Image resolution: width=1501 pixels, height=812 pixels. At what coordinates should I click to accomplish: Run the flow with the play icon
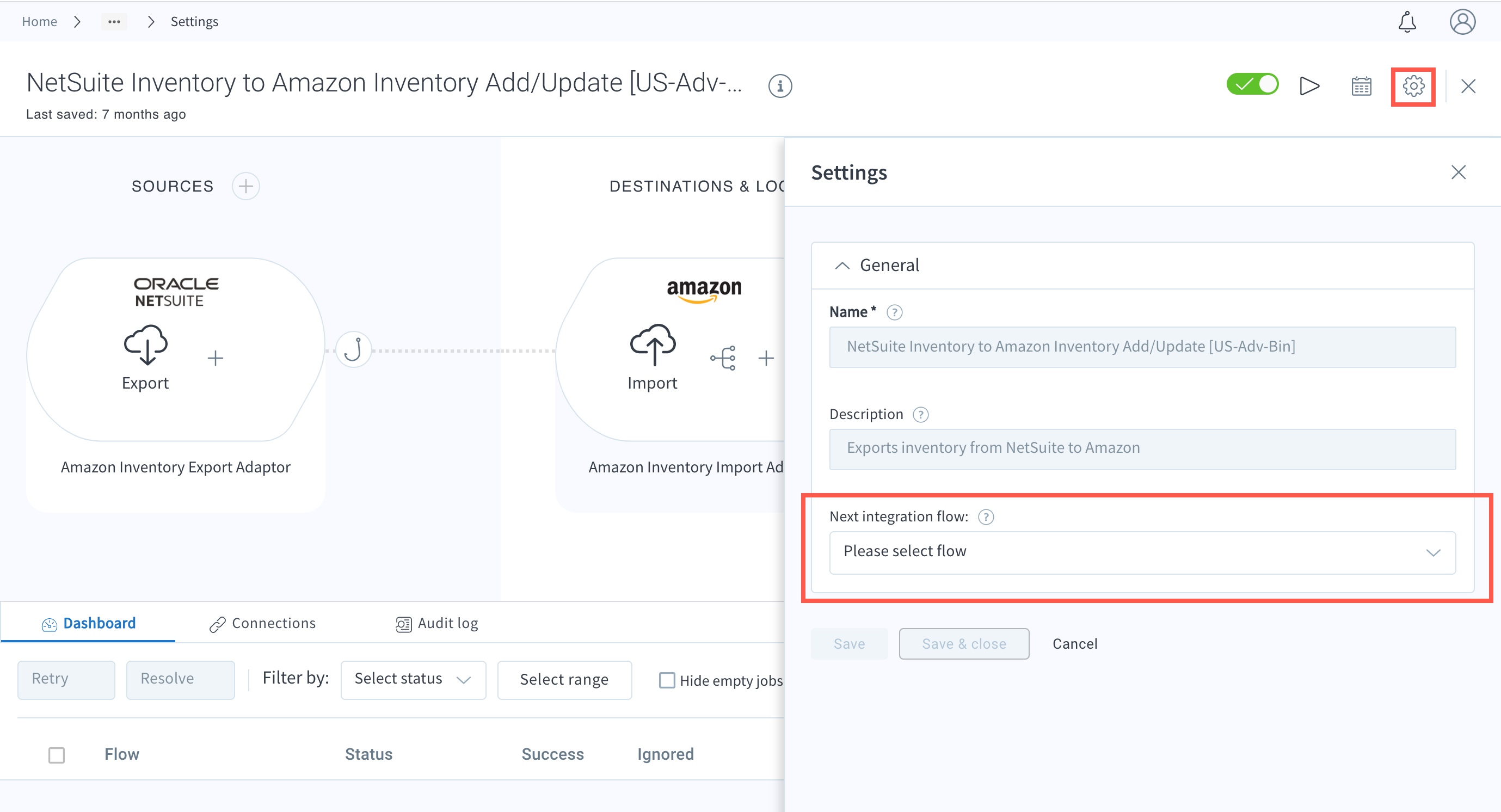pos(1309,86)
